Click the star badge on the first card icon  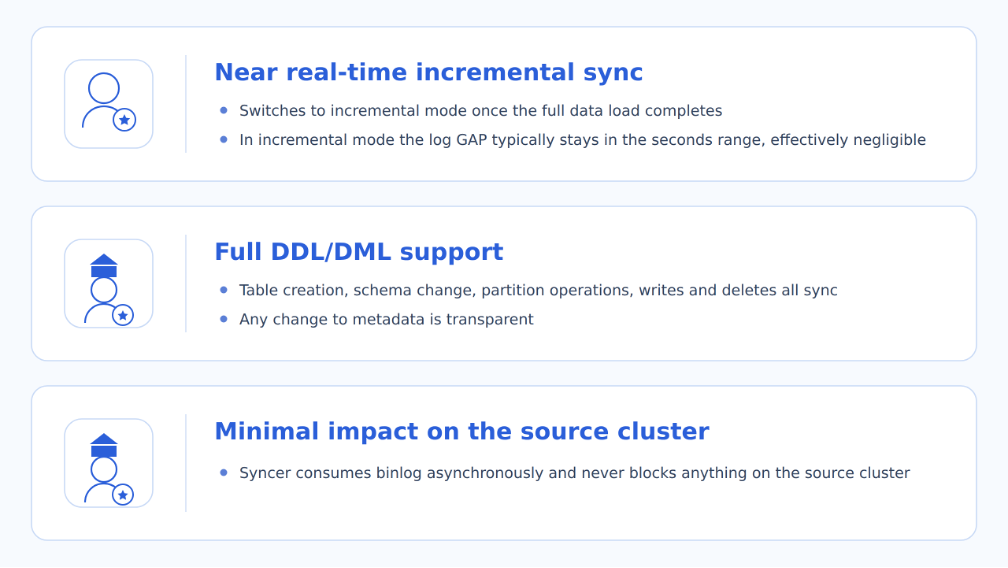click(x=124, y=120)
